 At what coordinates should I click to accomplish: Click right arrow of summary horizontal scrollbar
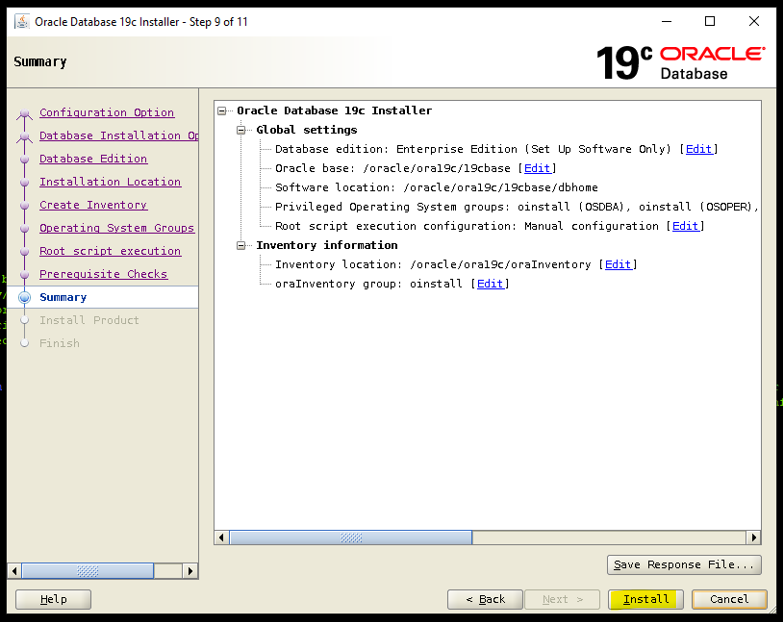point(754,538)
